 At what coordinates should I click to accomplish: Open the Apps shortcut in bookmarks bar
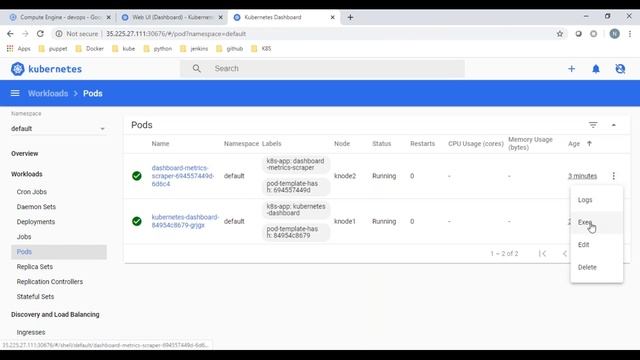click(x=19, y=49)
